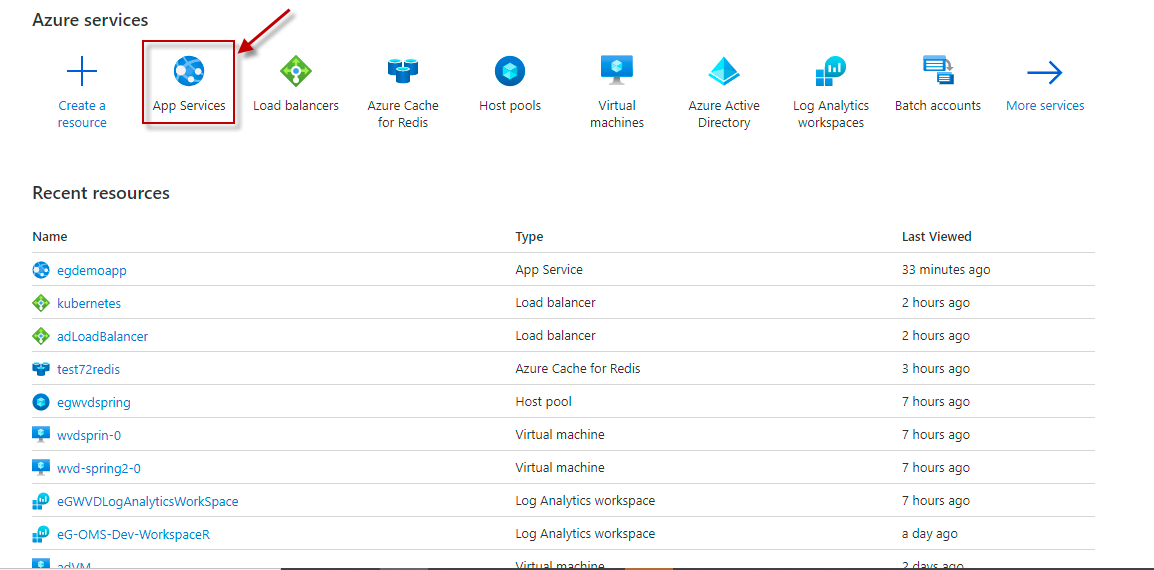Open the App Services globe icon
1154x570 pixels.
pyautogui.click(x=188, y=71)
